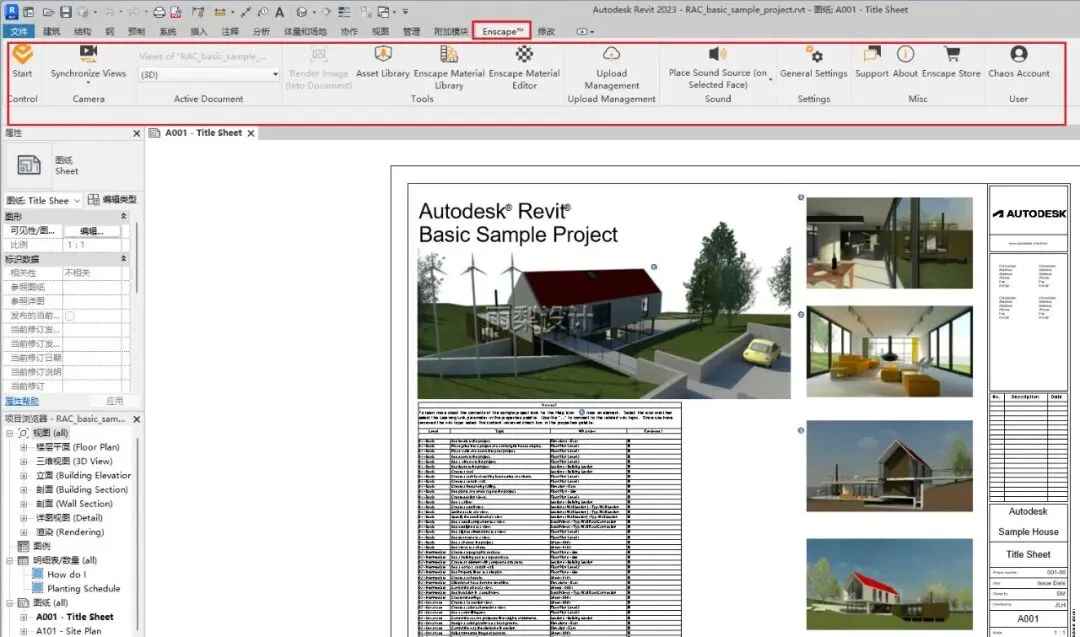Expand the Floor Plan tree node
Screen dimensions: 1080x637
(x=24, y=448)
